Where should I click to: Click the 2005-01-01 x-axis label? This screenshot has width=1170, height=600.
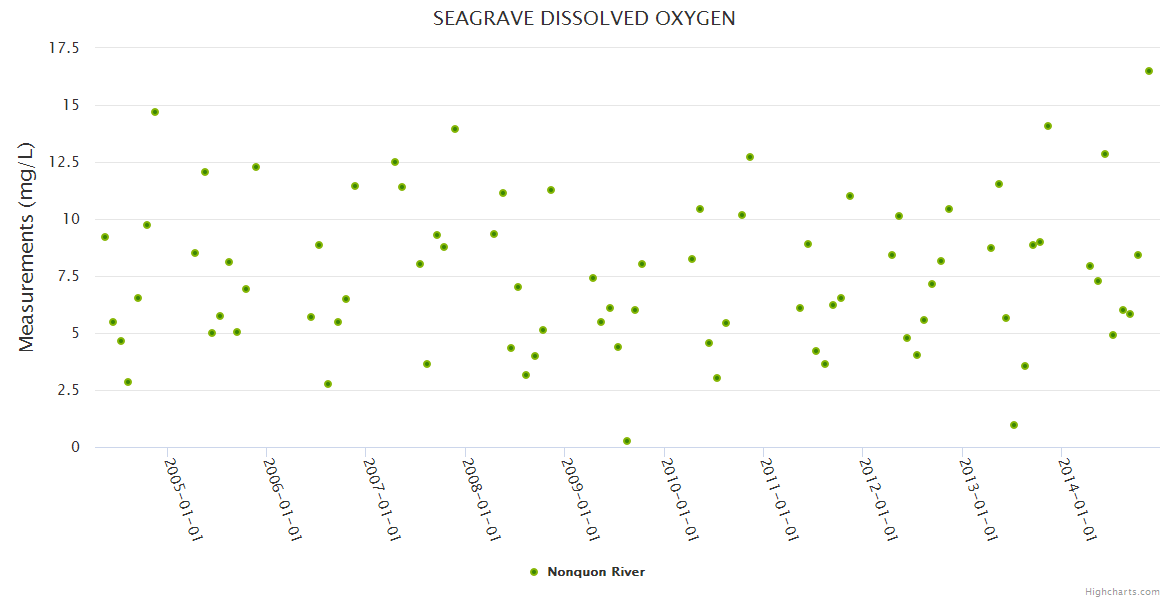click(183, 500)
